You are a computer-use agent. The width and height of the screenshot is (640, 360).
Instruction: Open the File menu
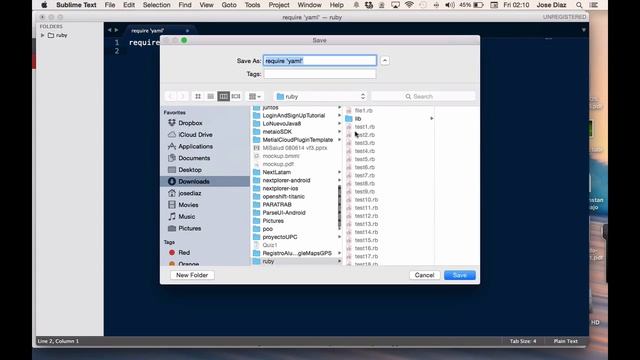110,5
